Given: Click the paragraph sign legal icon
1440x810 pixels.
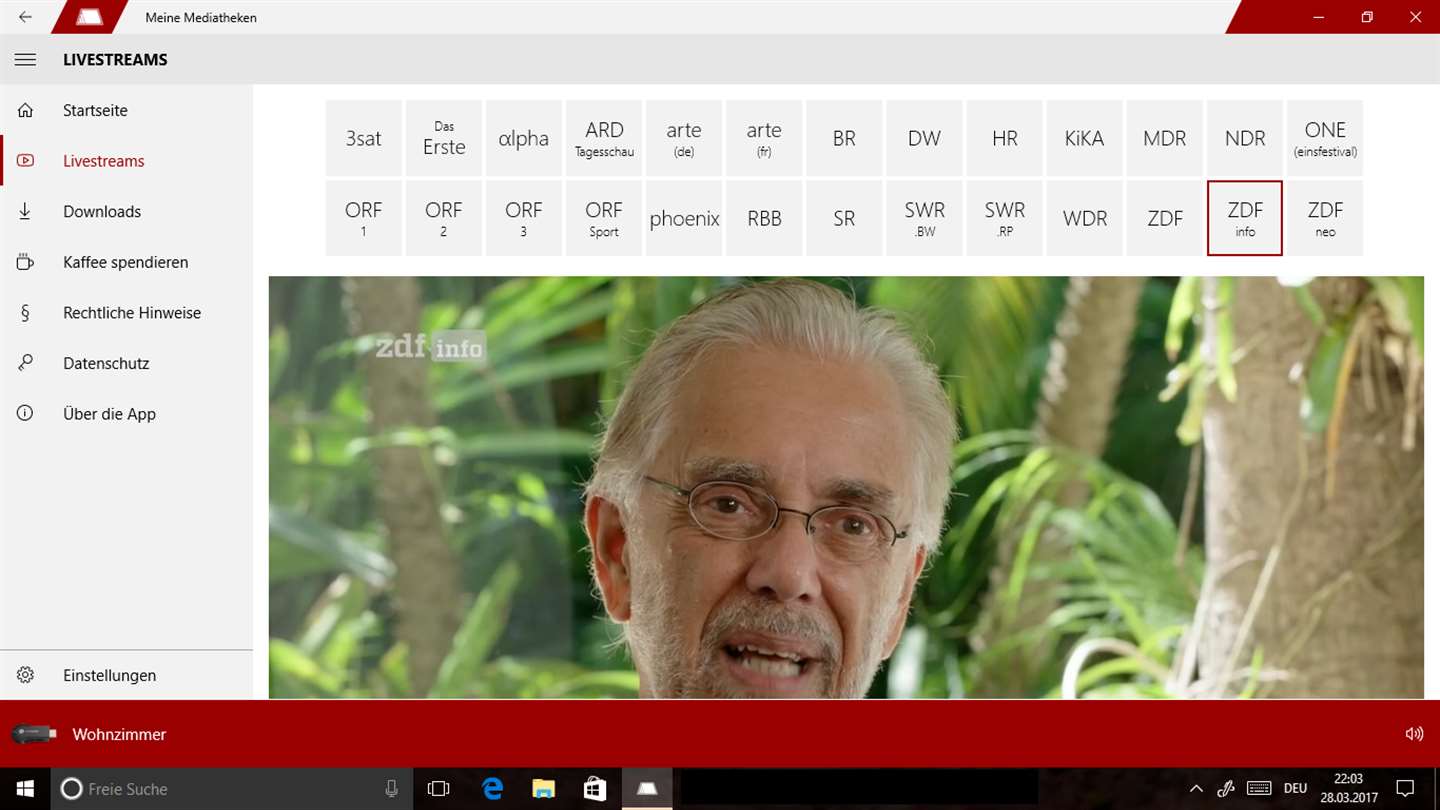Looking at the screenshot, I should (x=25, y=313).
